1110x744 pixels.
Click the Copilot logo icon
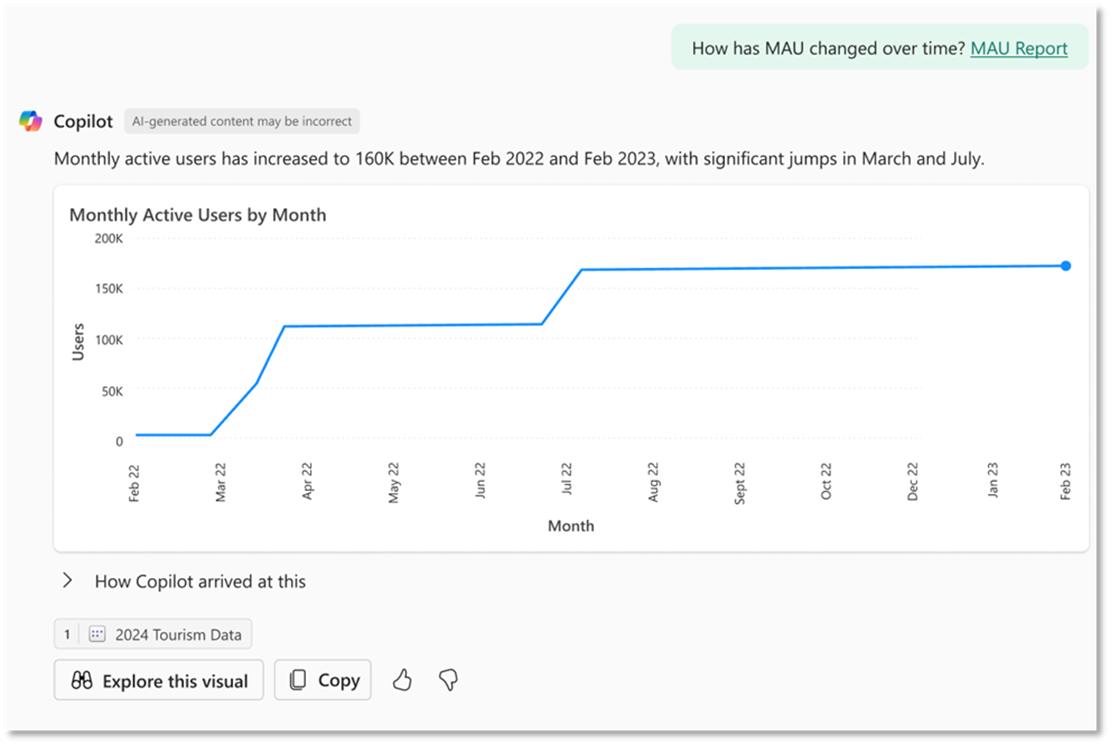(x=30, y=121)
